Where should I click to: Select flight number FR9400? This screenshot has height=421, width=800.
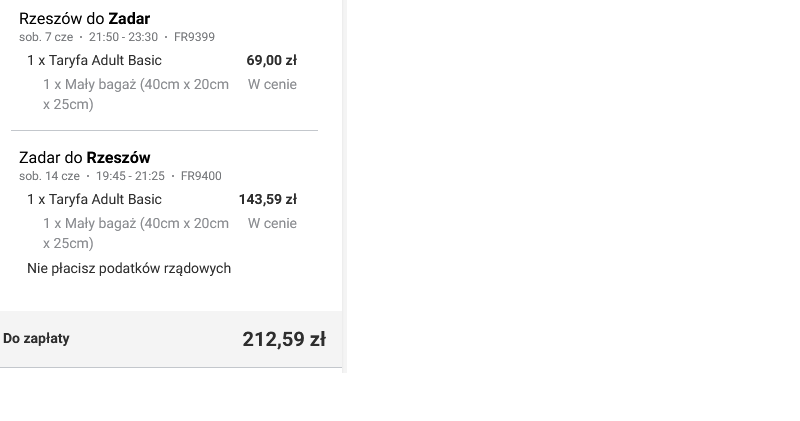(201, 176)
